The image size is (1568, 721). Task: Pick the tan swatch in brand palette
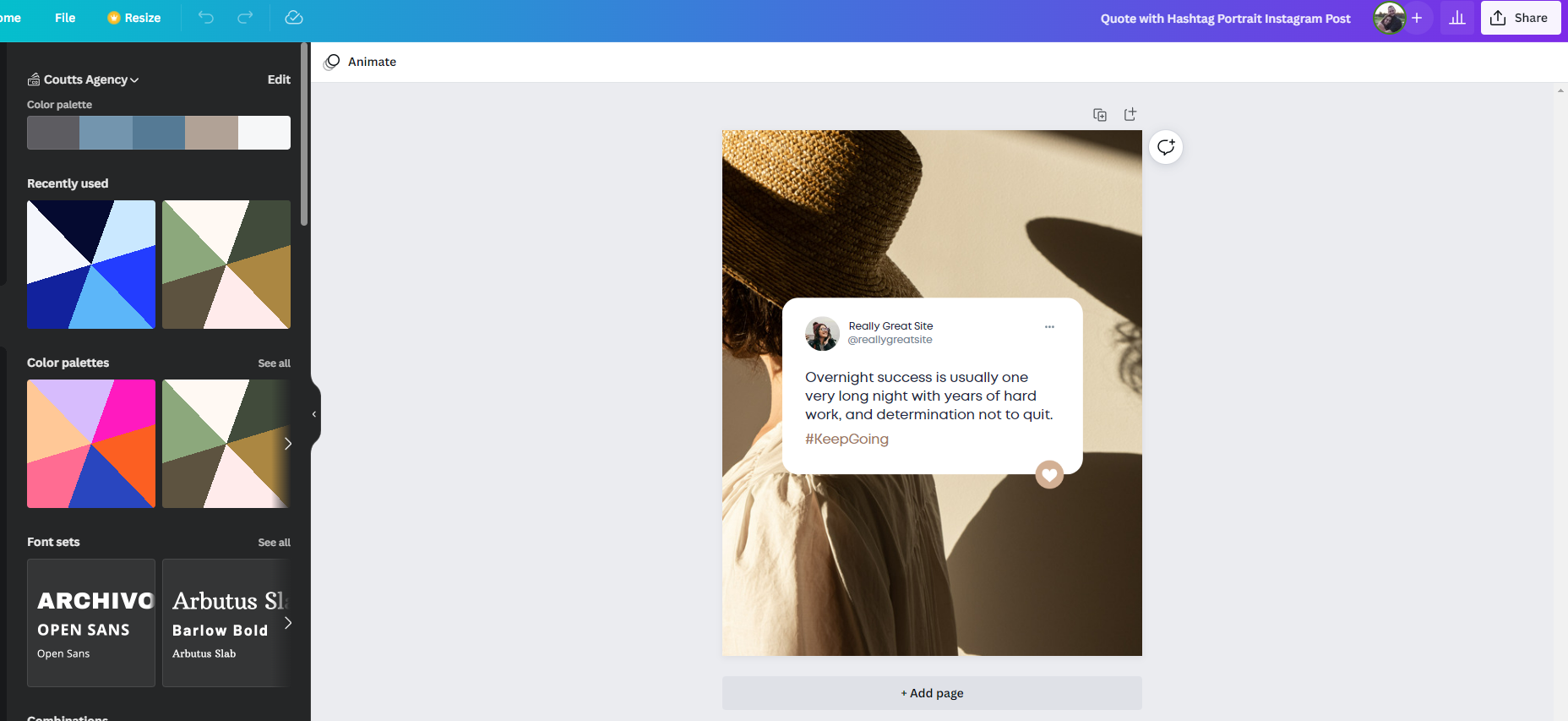click(211, 133)
